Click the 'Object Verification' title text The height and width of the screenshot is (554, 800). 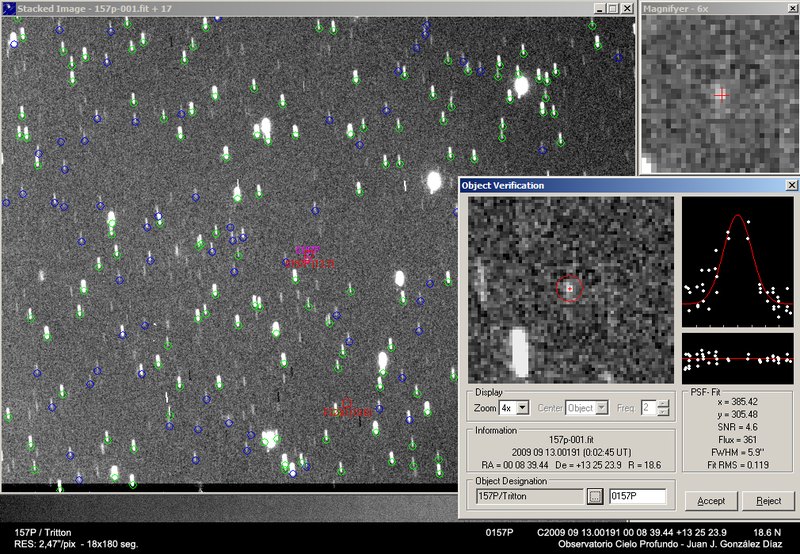pyautogui.click(x=503, y=186)
